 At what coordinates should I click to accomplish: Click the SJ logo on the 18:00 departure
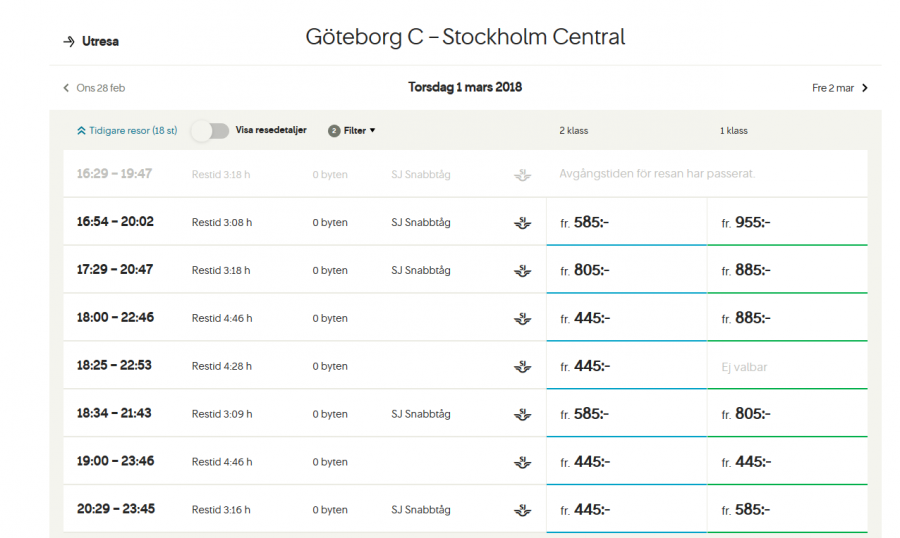coord(522,319)
